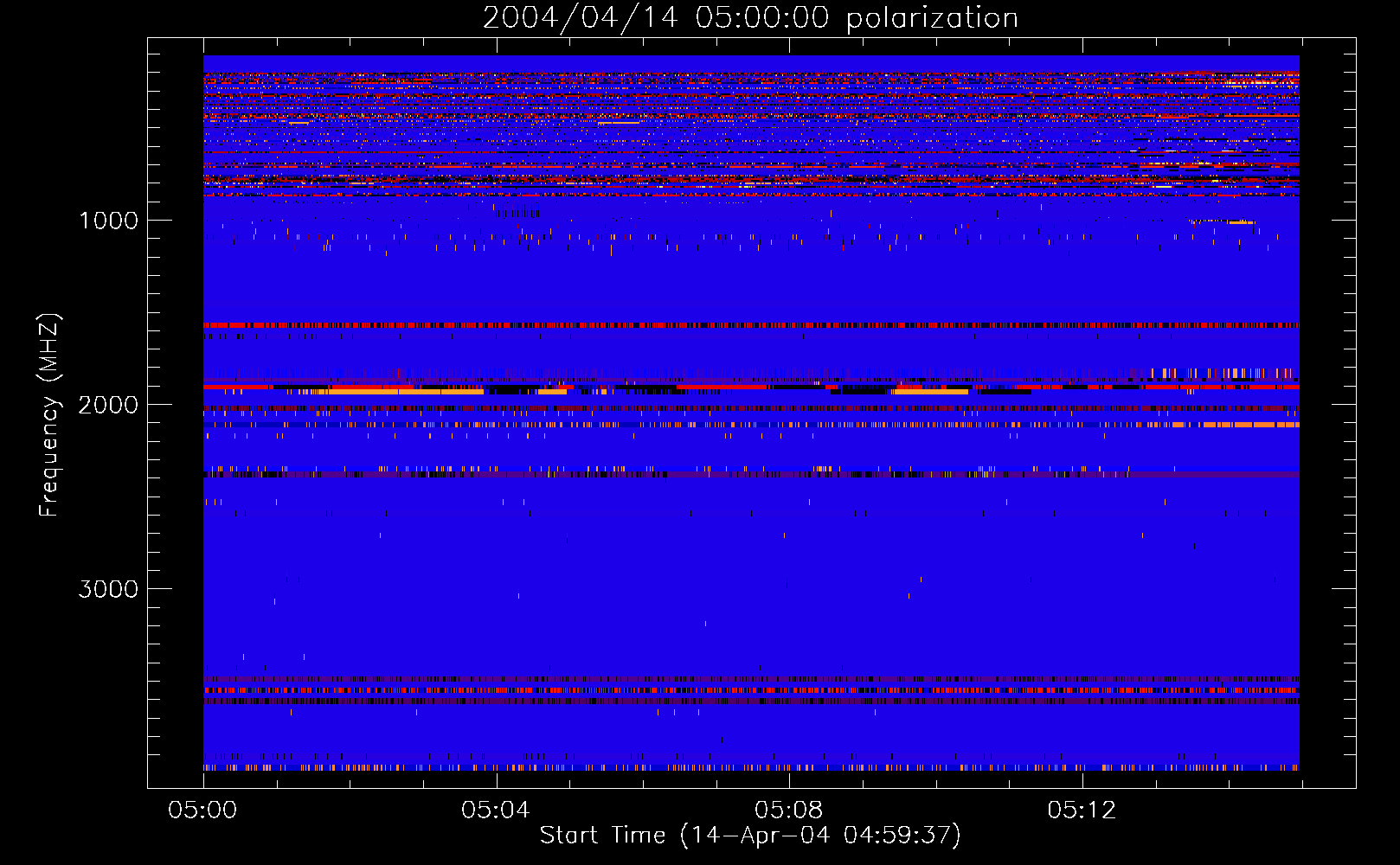Click the 2000 frequency tick label

[108, 405]
